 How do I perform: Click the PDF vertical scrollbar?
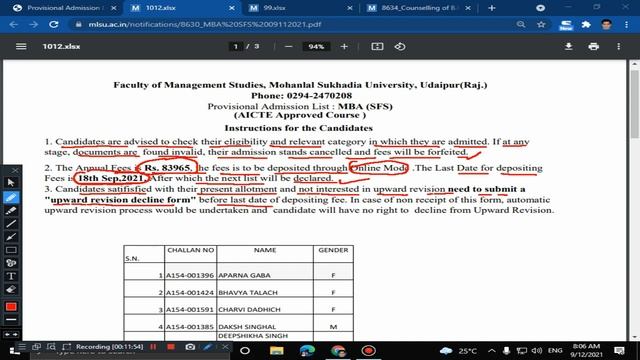[634, 104]
